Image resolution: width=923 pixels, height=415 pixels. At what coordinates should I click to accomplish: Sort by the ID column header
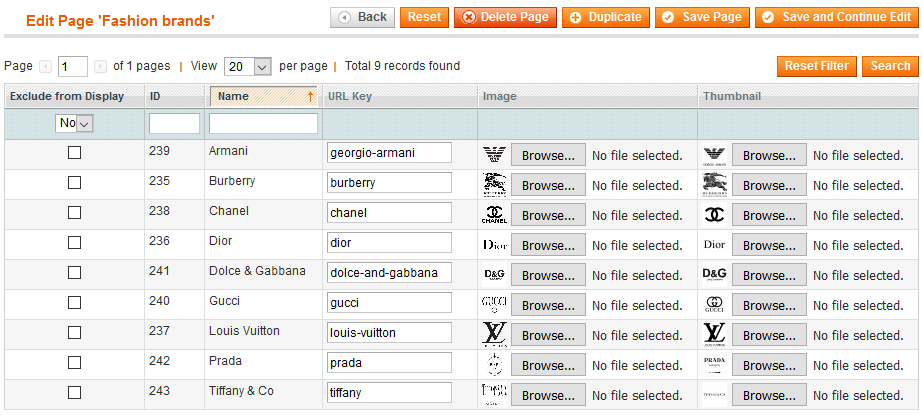click(155, 97)
